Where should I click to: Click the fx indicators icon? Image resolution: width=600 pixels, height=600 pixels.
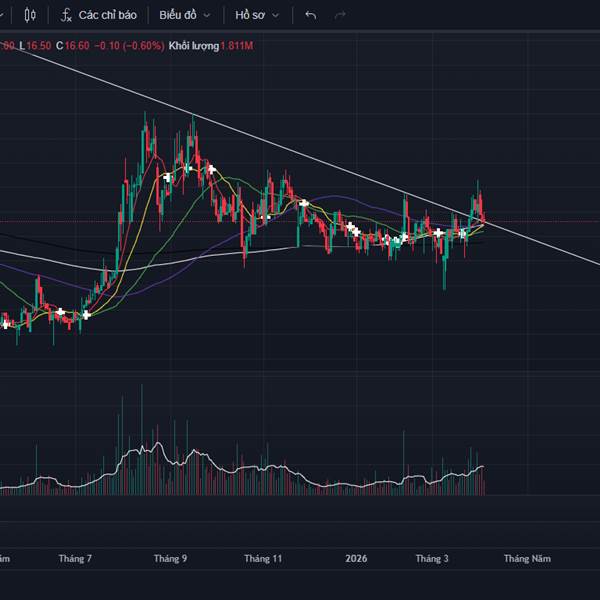[66, 16]
